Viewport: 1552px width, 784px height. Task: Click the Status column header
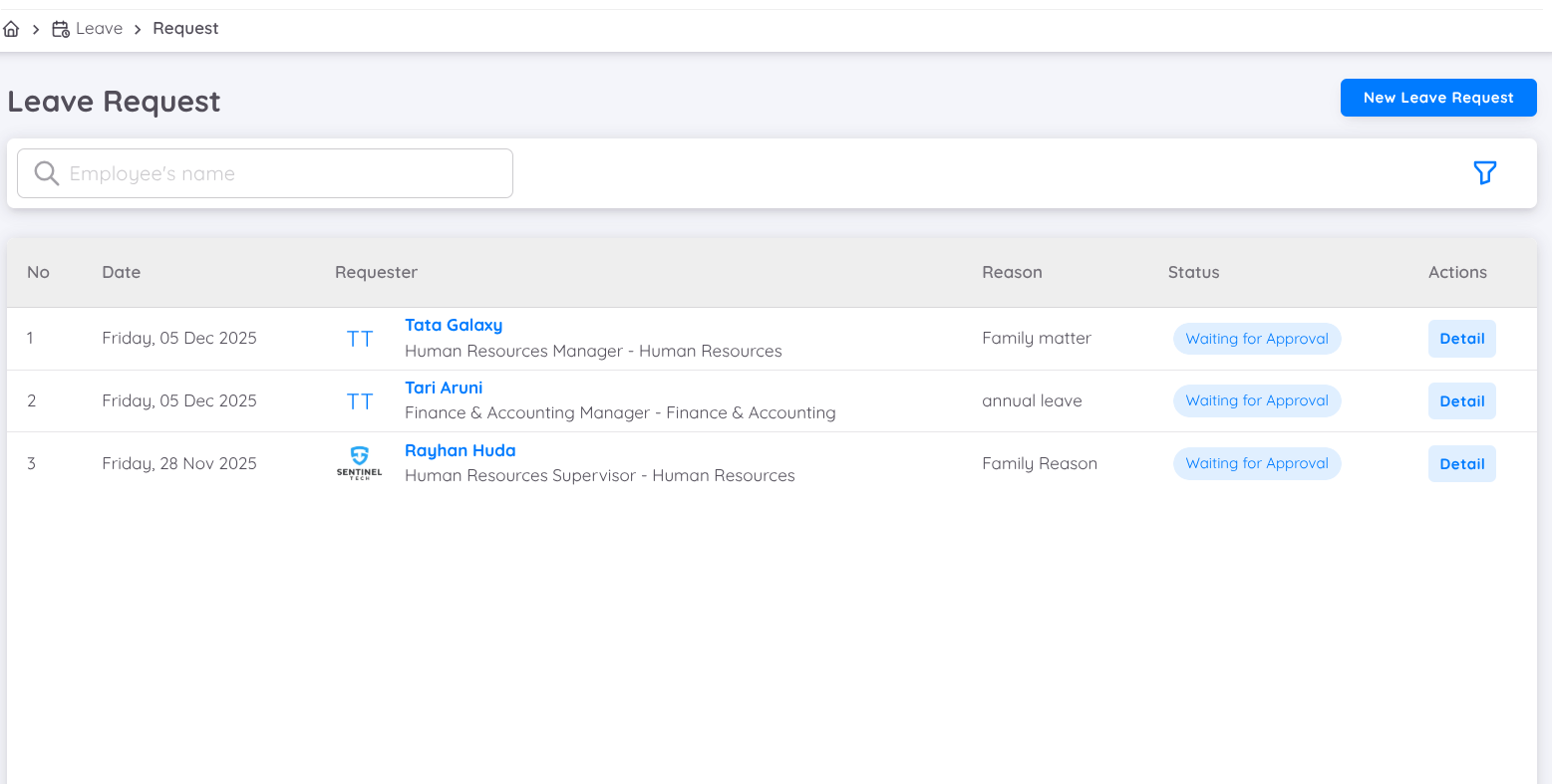1193,271
